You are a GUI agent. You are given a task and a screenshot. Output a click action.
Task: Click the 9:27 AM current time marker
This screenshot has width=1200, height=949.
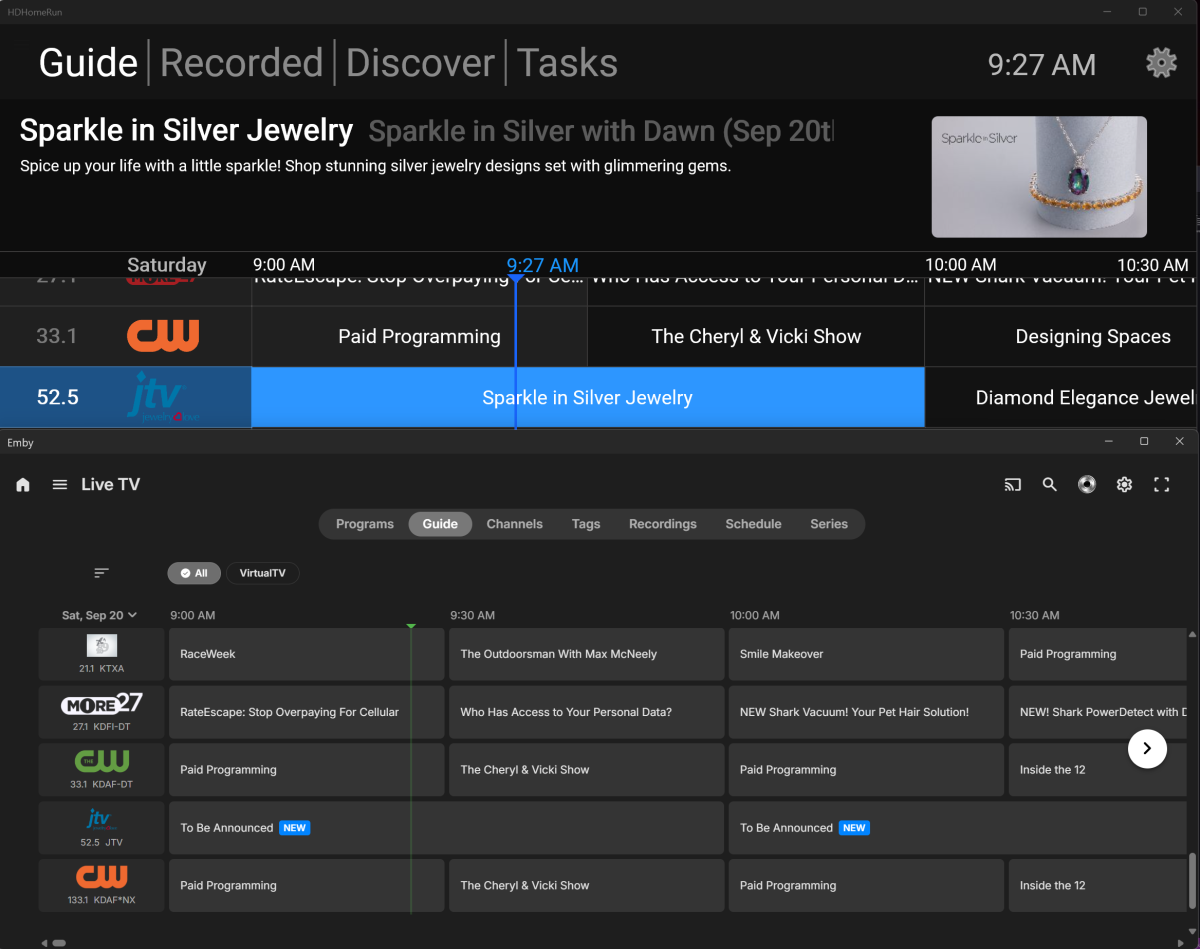coord(542,265)
